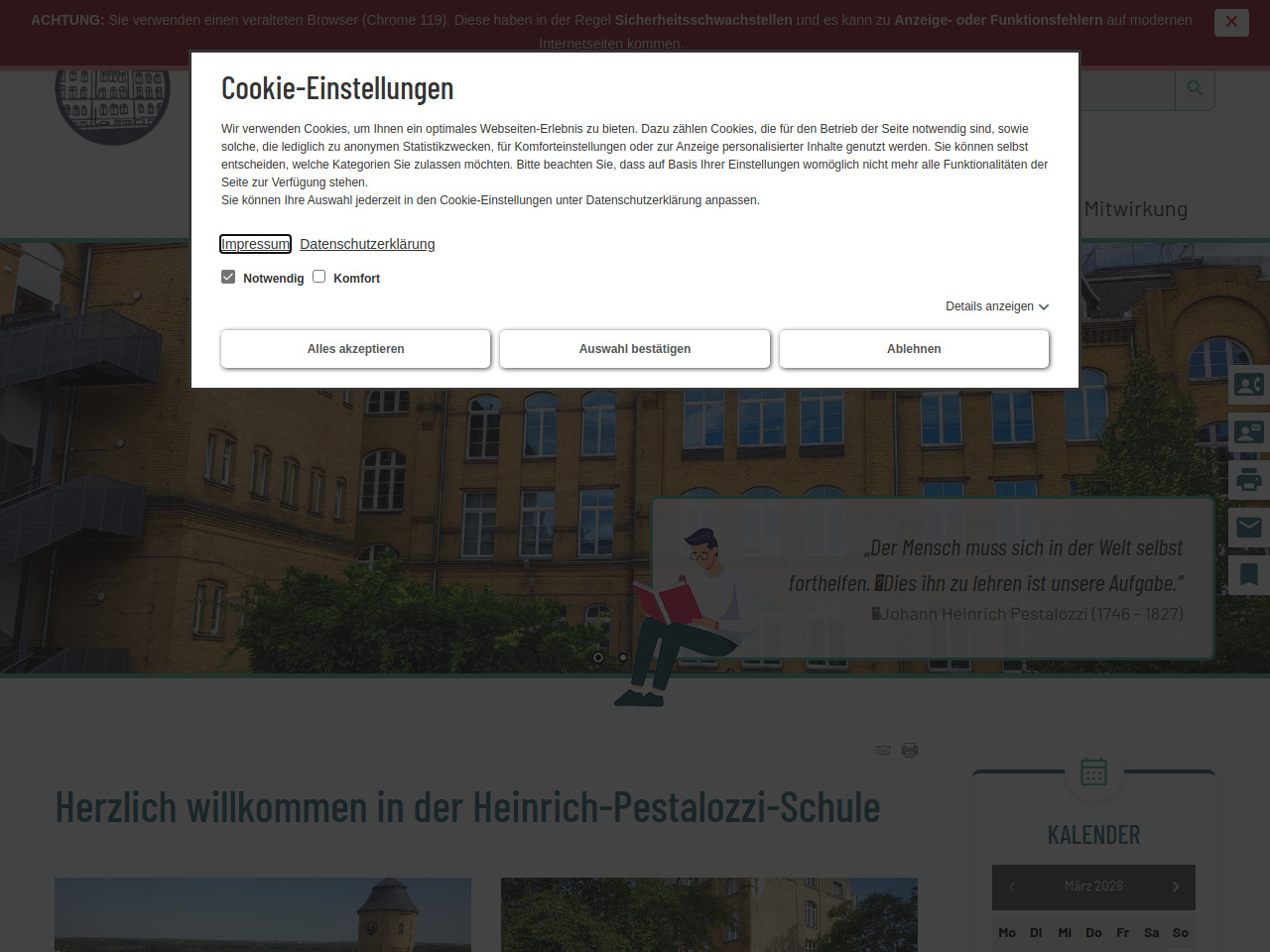The image size is (1270, 952).
Task: Toggle the Notwendig checkbox
Action: 228,277
